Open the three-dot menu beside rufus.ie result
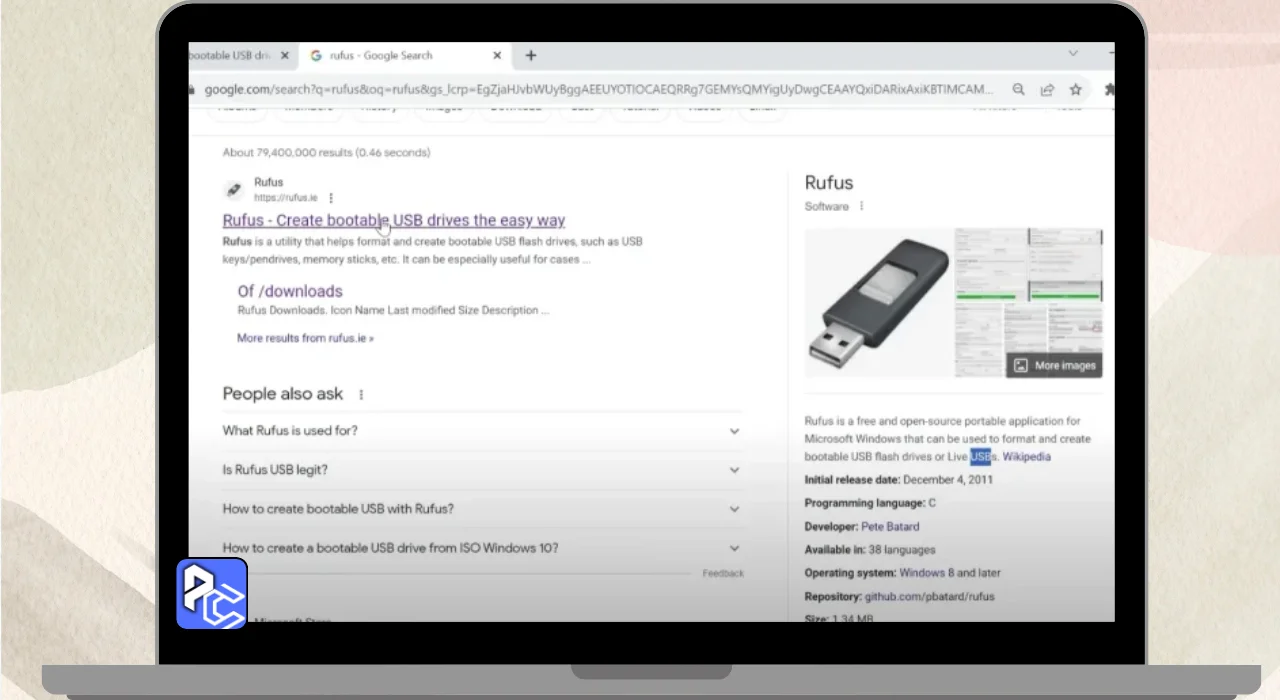 click(x=331, y=198)
